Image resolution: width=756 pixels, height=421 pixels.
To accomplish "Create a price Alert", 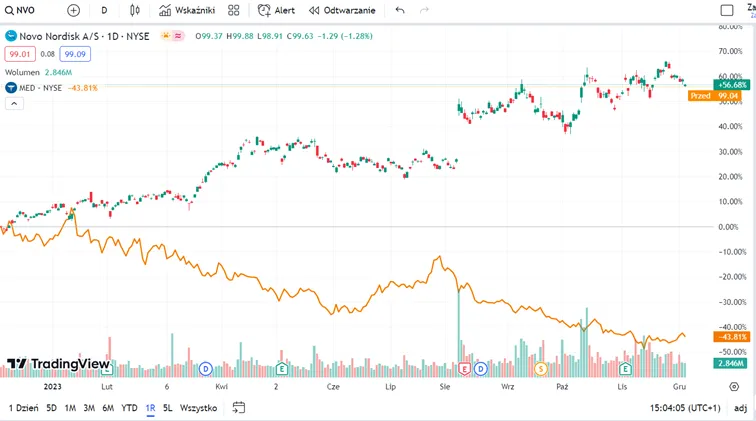I will [x=276, y=10].
